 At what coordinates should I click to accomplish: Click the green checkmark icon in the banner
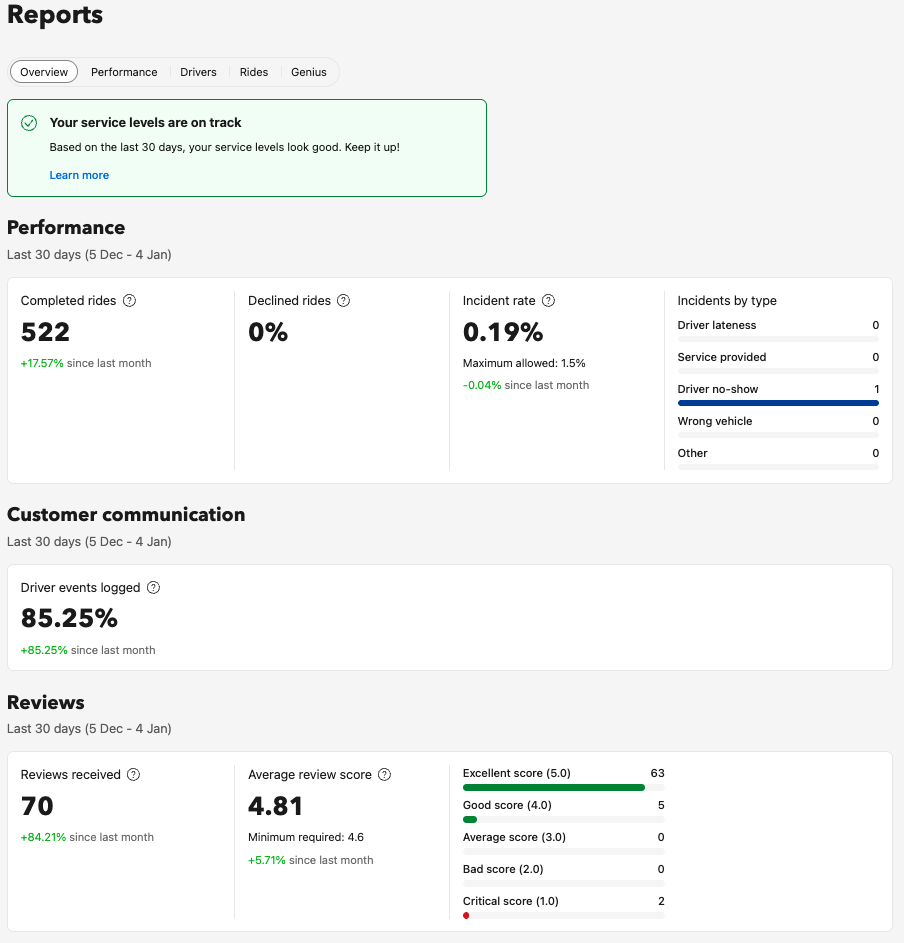click(x=29, y=123)
